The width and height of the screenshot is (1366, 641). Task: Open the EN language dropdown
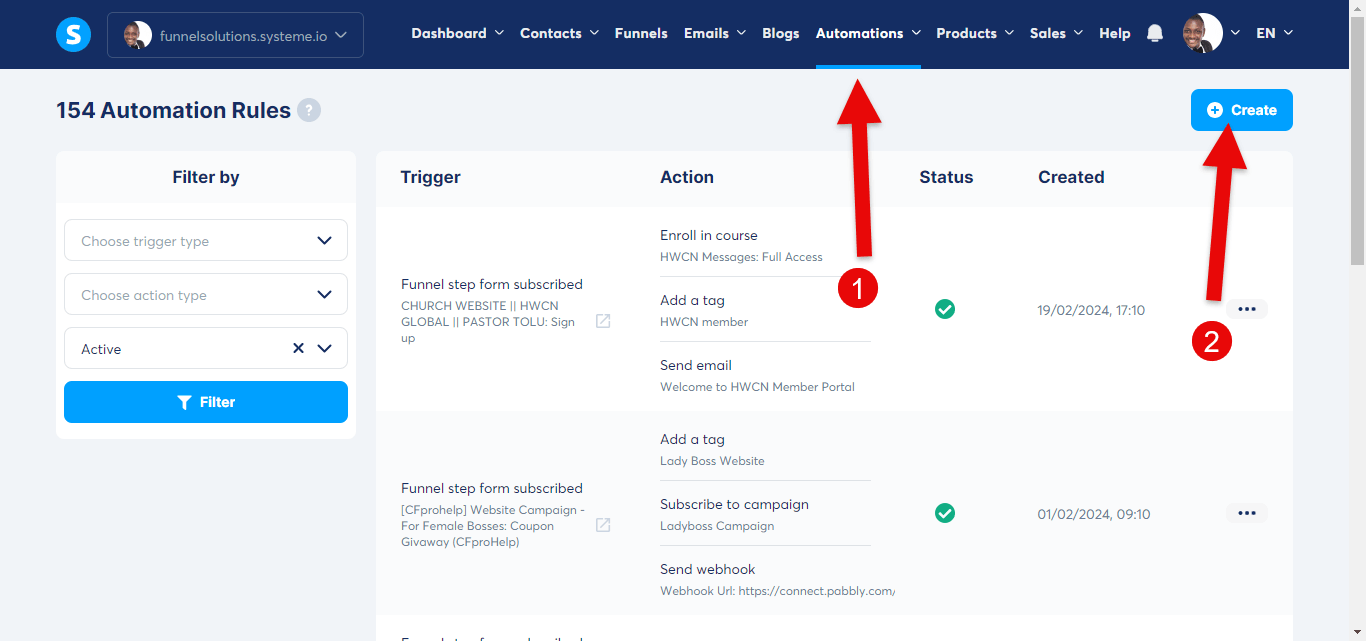pos(1274,33)
